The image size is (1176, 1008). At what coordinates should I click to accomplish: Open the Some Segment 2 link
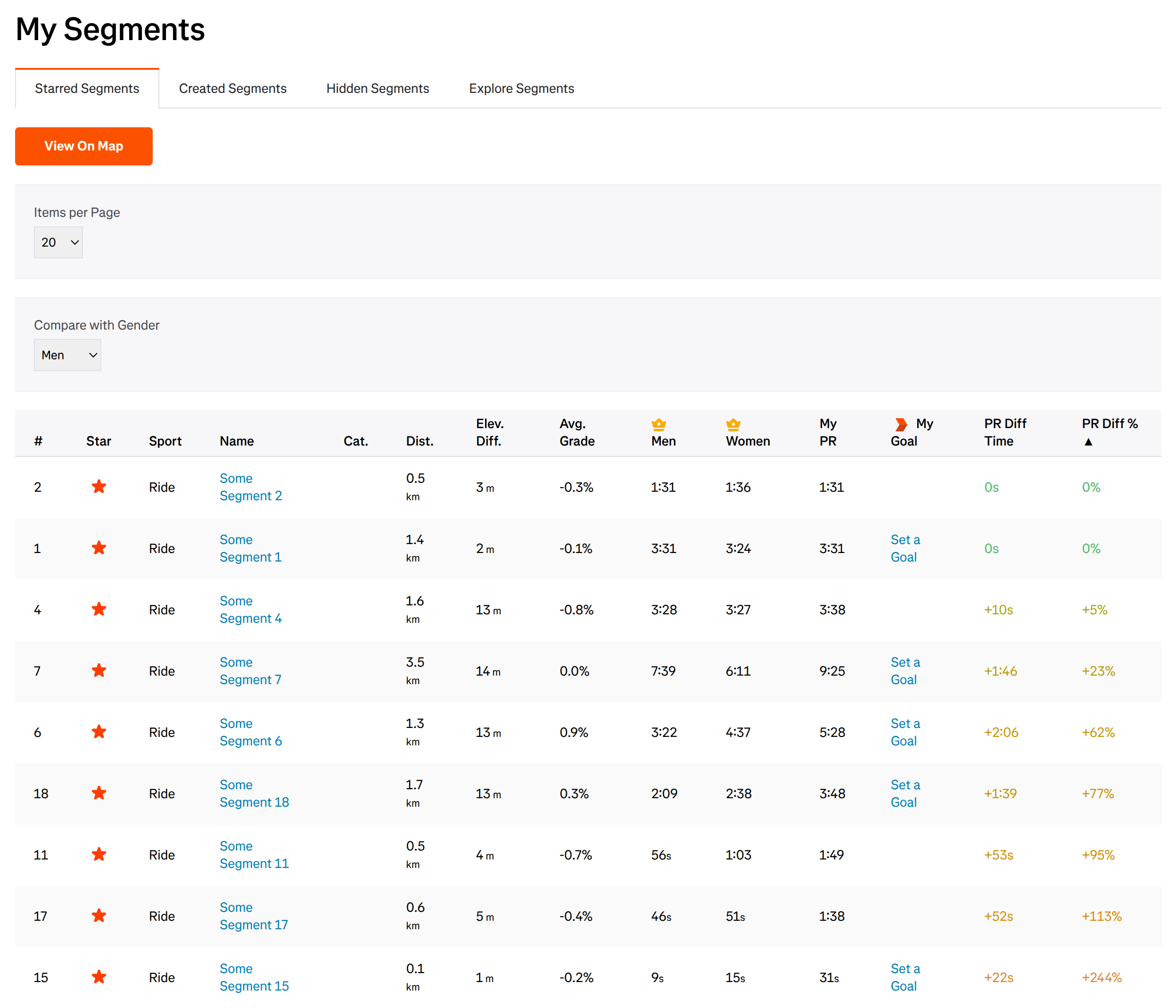(251, 487)
